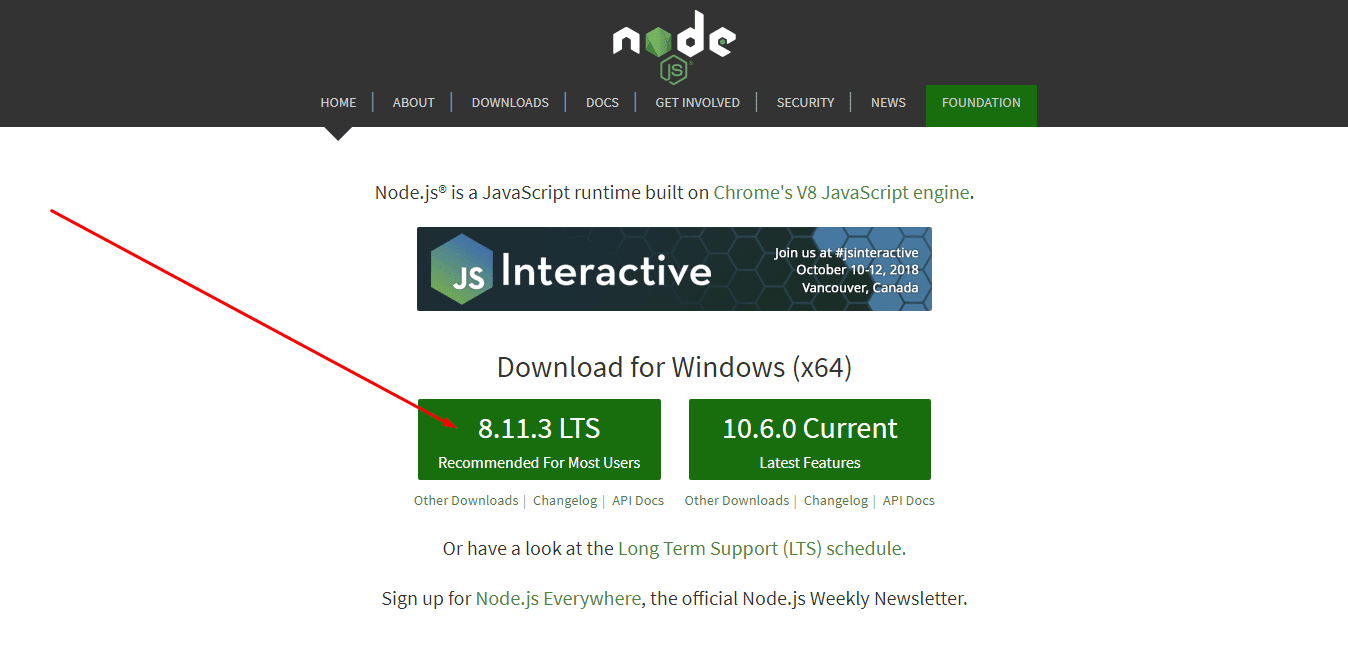Click the 'Download for Windows (x64)' heading
The width and height of the screenshot is (1348, 660).
tap(674, 367)
